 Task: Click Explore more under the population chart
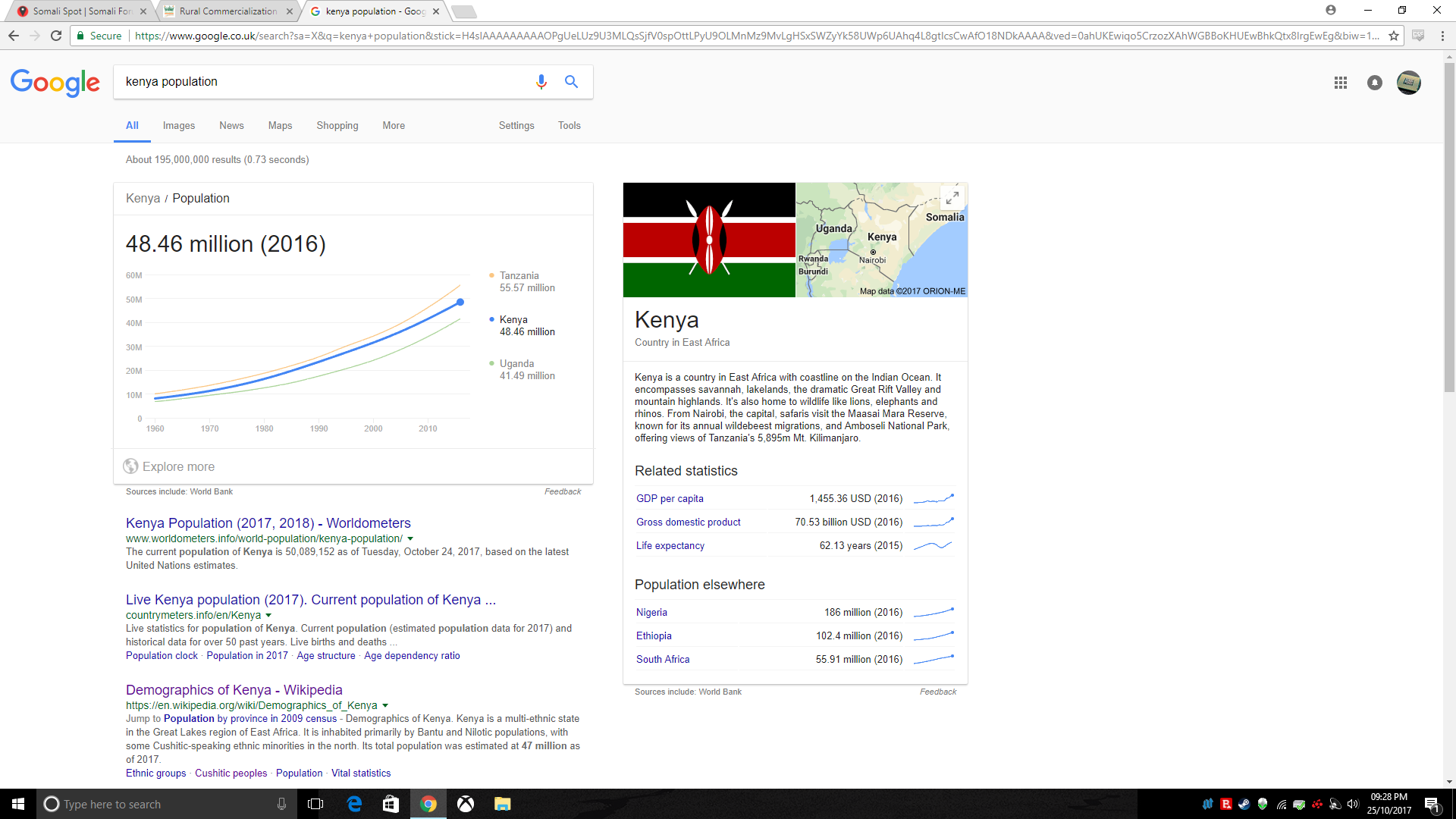pyautogui.click(x=178, y=467)
